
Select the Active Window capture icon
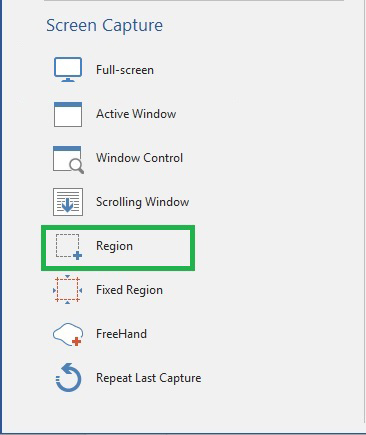tap(68, 114)
